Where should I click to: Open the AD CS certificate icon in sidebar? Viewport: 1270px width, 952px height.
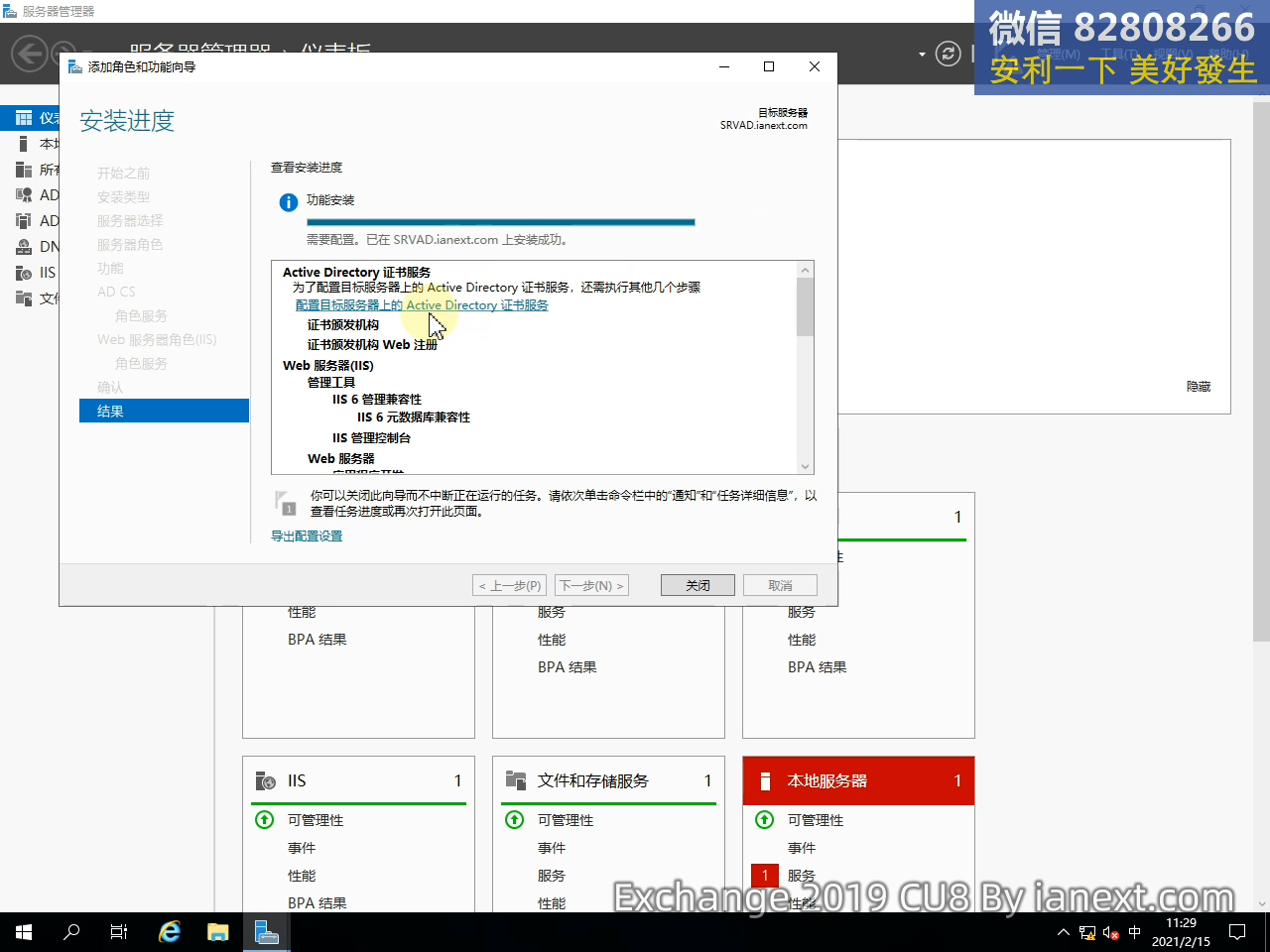tap(24, 195)
